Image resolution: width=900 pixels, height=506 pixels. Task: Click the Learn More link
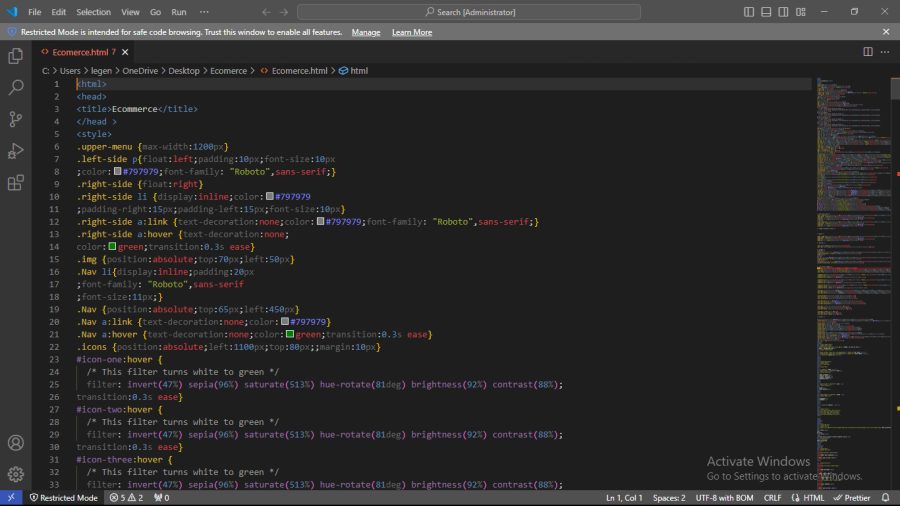[412, 32]
